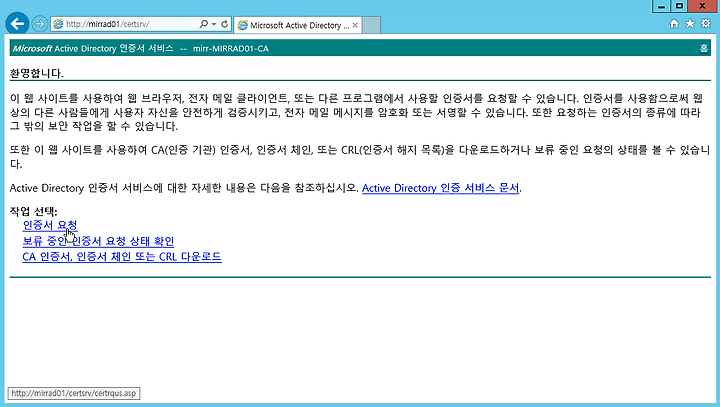Minimize the browser window
This screenshot has height=407, width=720.
point(661,6)
